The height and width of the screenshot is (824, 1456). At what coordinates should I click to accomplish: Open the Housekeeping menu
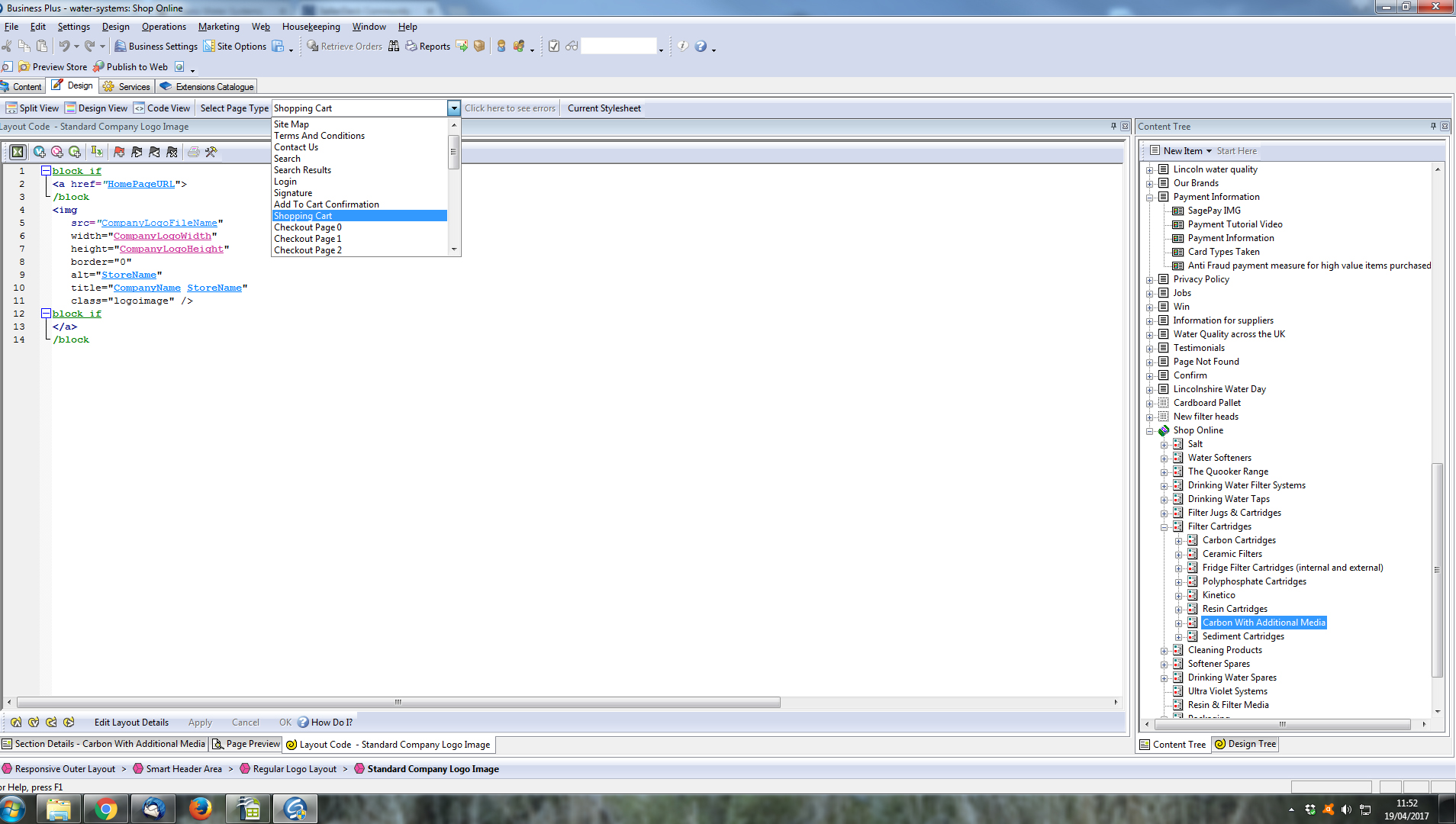[311, 27]
